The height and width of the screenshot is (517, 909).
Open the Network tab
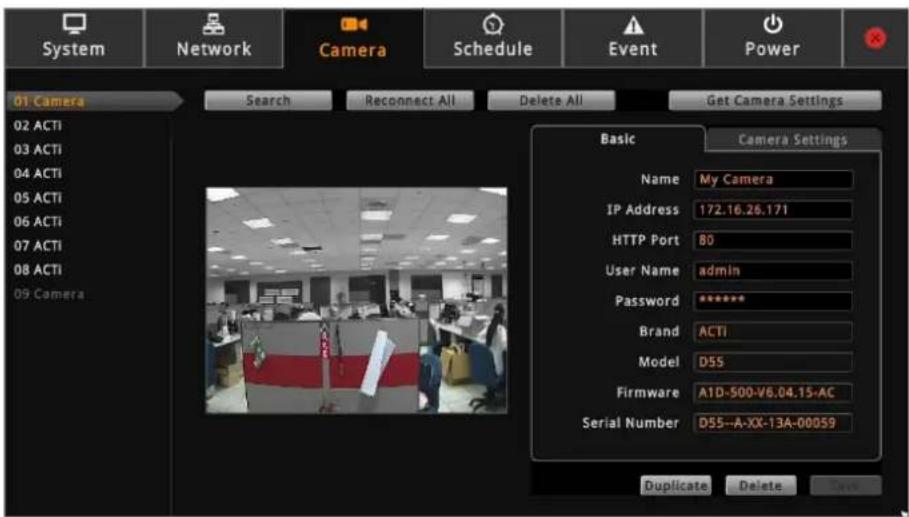(214, 38)
